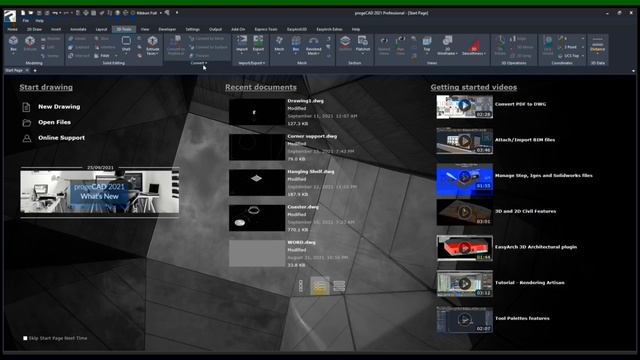Play Manage Step, Iges and Solidworks files video
Screen dimensions: 640x360
[x=464, y=177]
